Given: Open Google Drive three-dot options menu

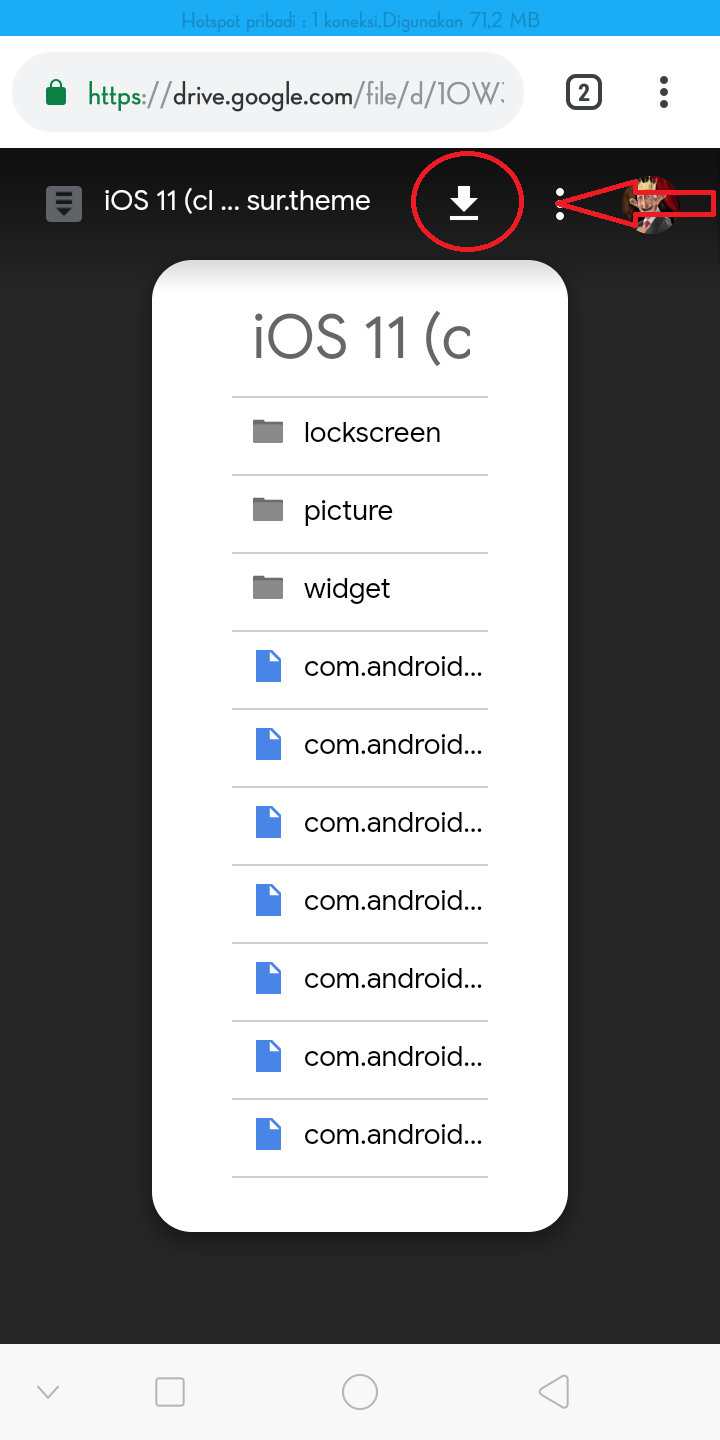Looking at the screenshot, I should tap(560, 203).
